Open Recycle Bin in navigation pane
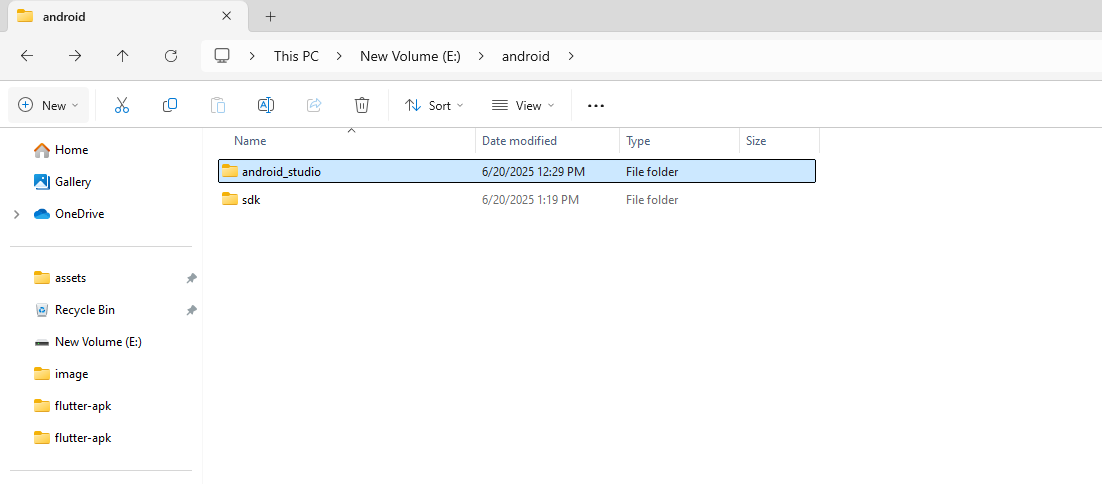The width and height of the screenshot is (1102, 484). [74, 310]
